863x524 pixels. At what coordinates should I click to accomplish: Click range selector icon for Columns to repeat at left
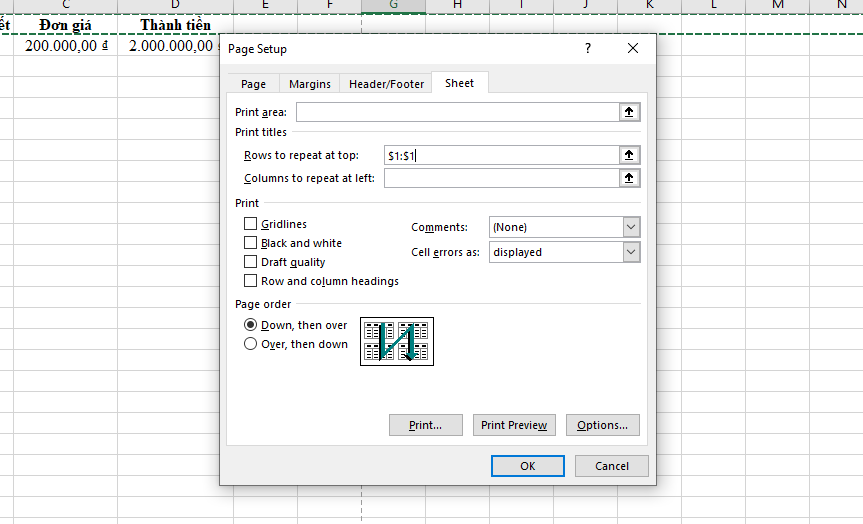click(629, 178)
